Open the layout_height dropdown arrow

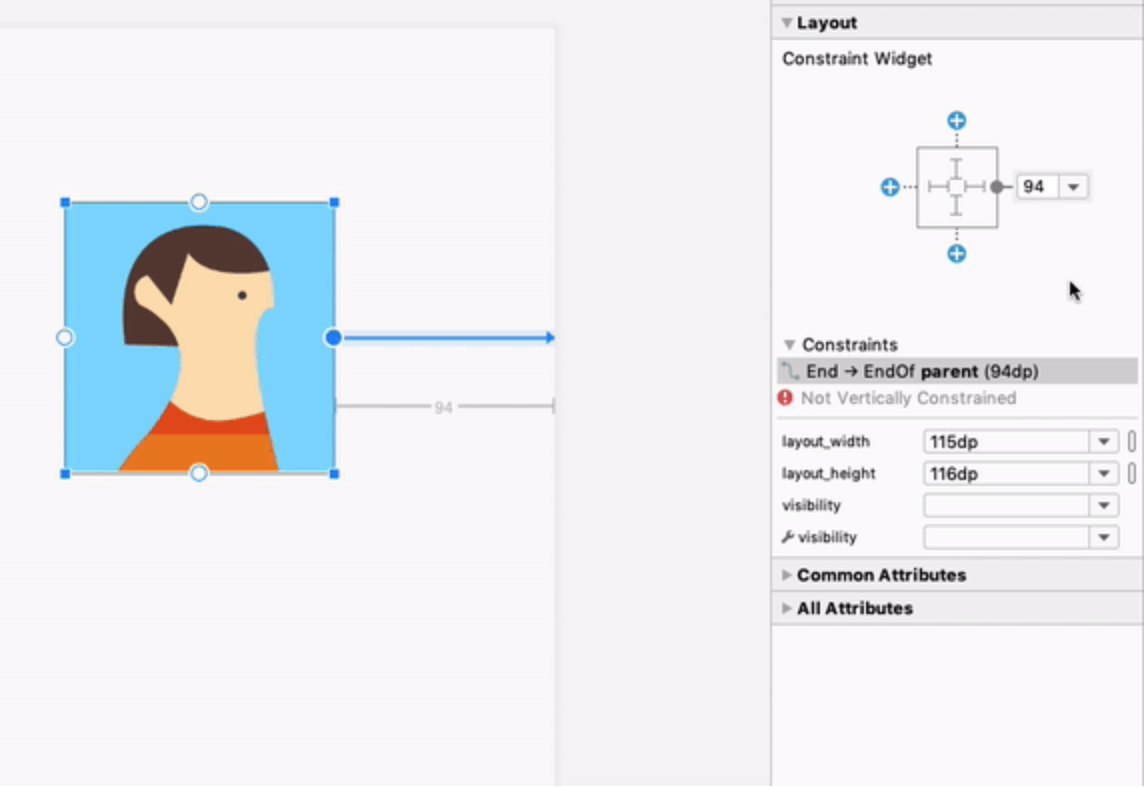[1103, 474]
